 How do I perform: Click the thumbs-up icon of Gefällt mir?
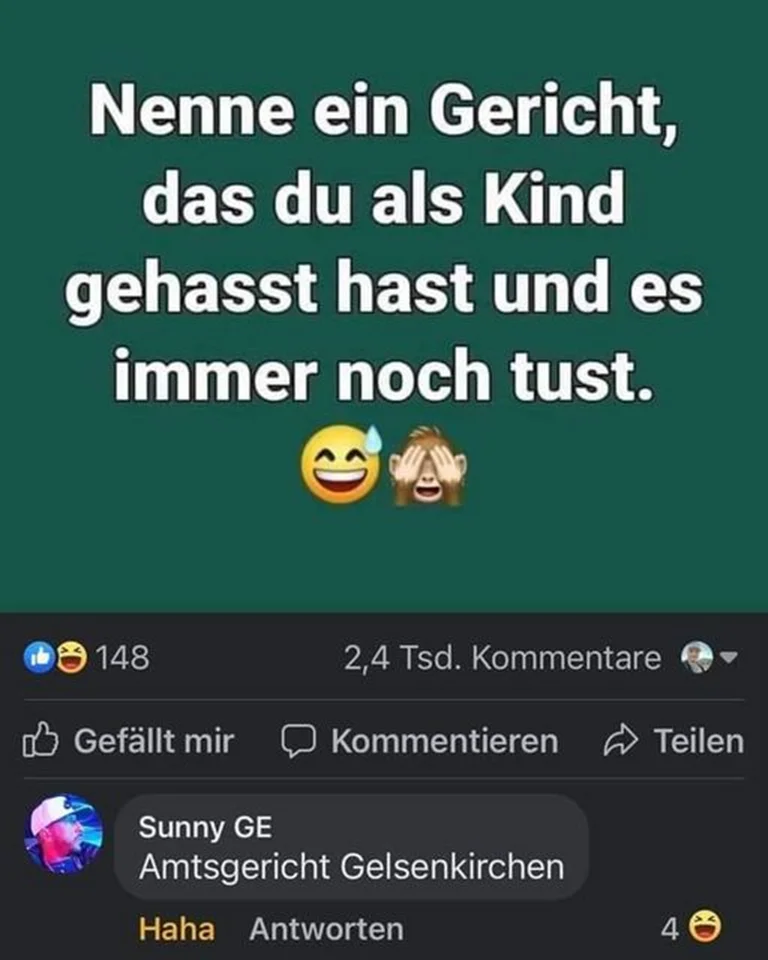click(x=40, y=740)
